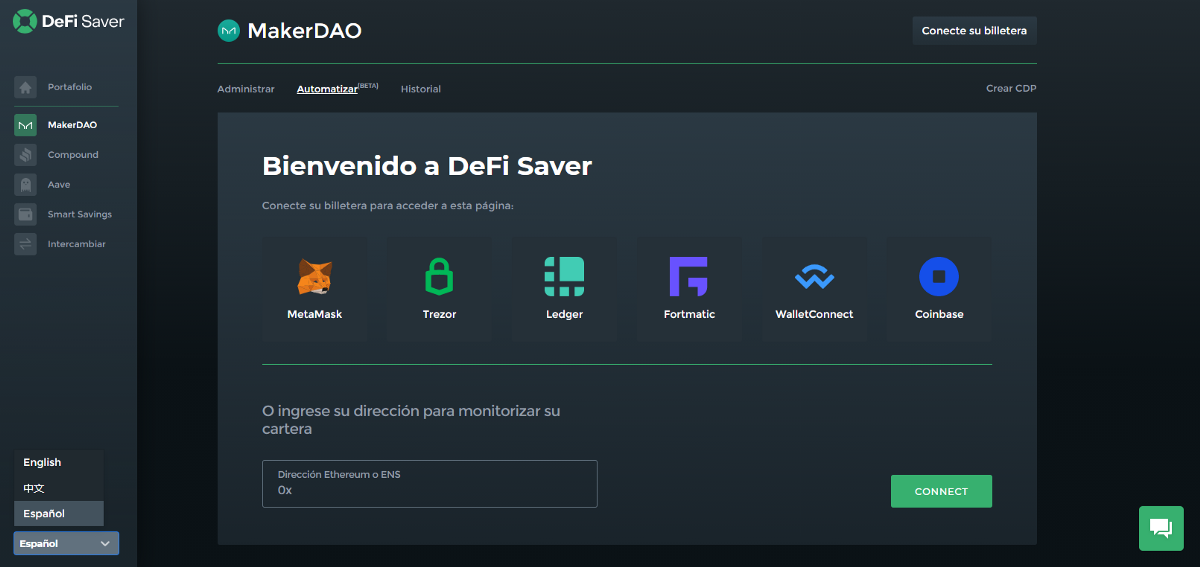The image size is (1200, 567).
Task: Collapse the Español language dropdown
Action: coord(66,543)
